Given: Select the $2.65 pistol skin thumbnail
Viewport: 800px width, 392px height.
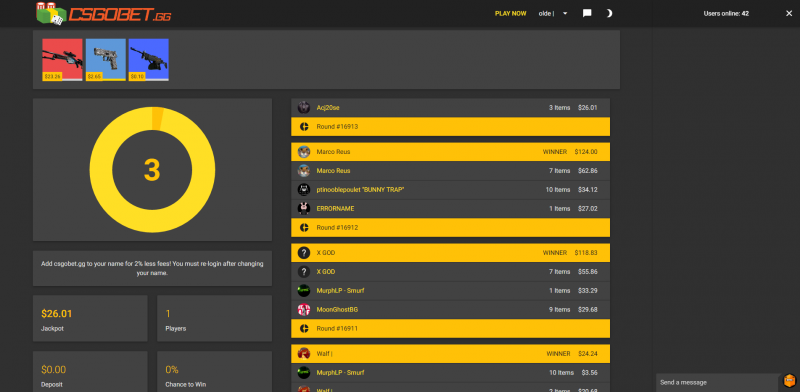Looking at the screenshot, I should [x=106, y=60].
